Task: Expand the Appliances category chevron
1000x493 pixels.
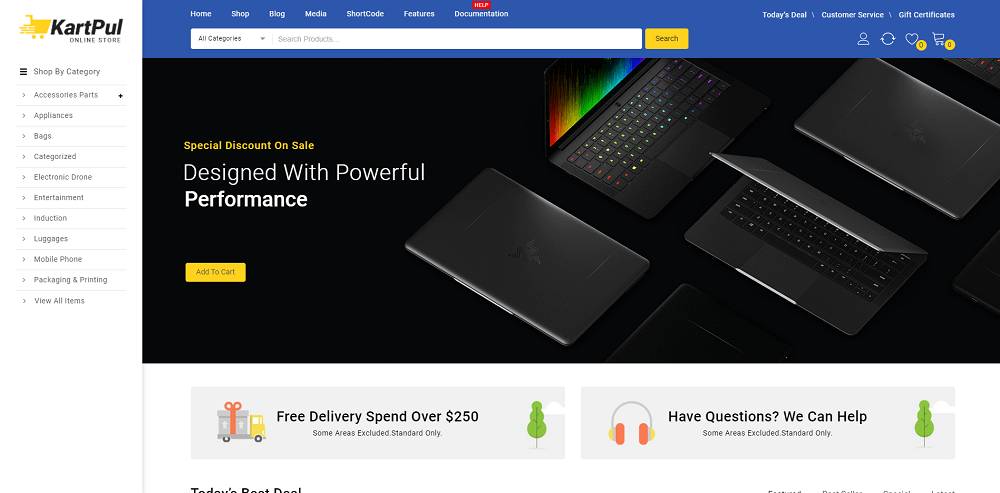Action: [x=24, y=115]
